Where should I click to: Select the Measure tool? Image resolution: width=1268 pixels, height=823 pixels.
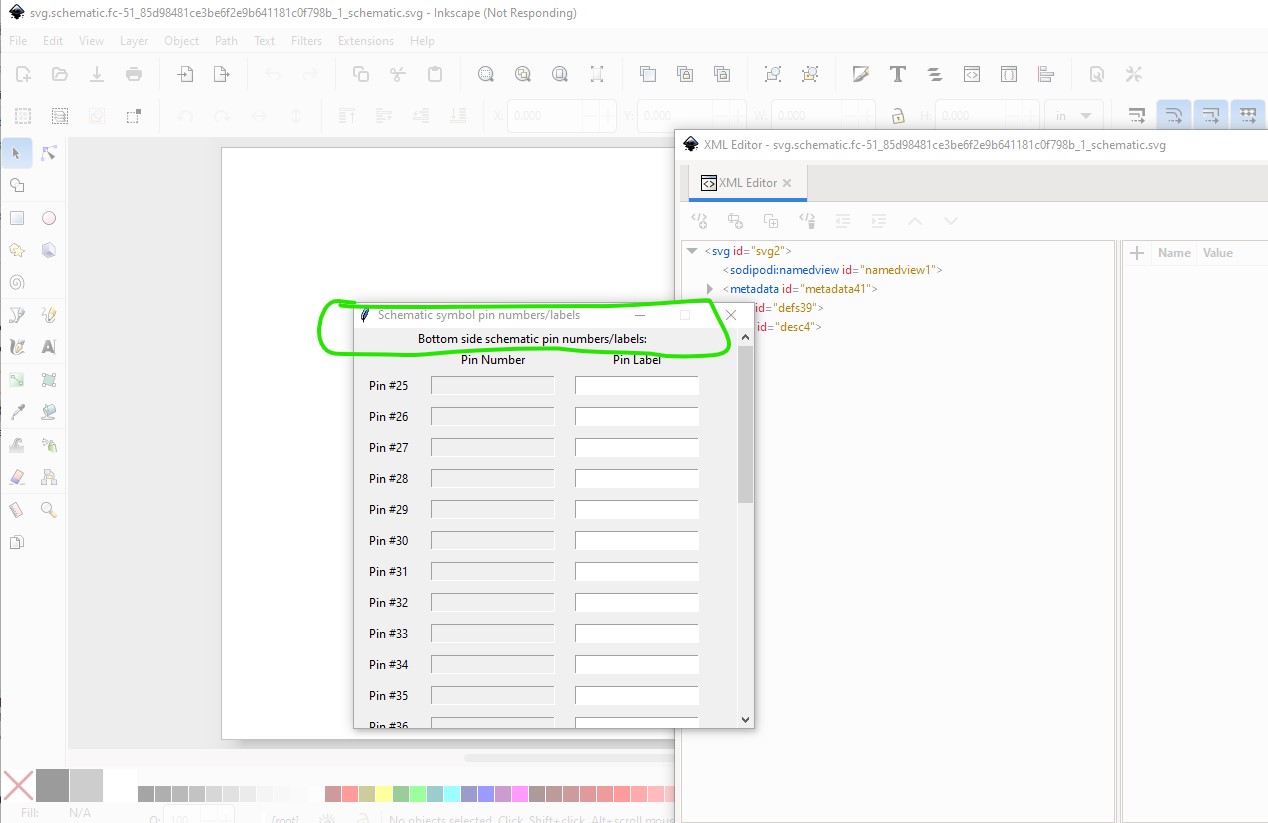pos(17,510)
